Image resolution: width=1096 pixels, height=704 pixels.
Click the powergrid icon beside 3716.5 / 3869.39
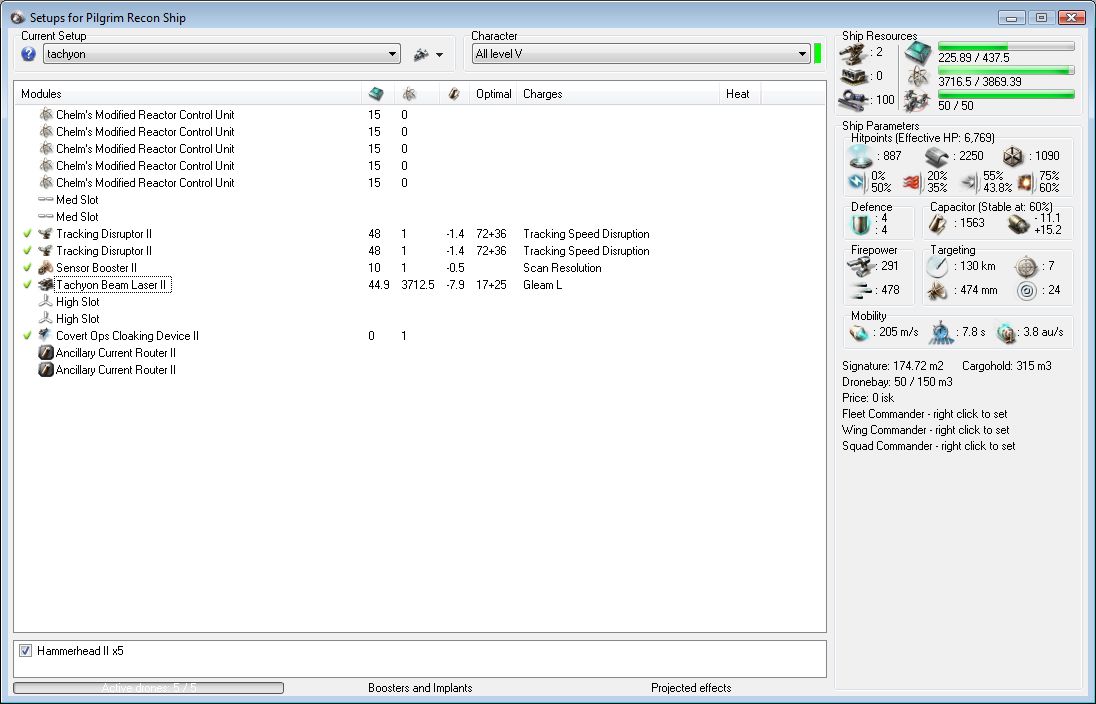[918, 76]
